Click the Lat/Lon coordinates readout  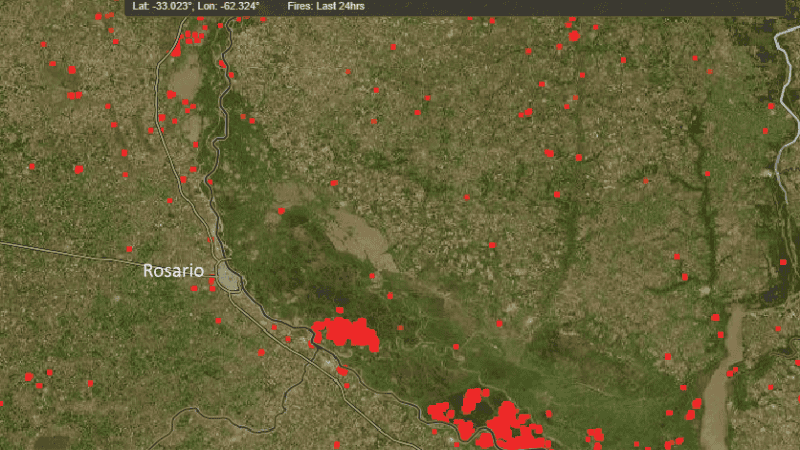coord(196,6)
